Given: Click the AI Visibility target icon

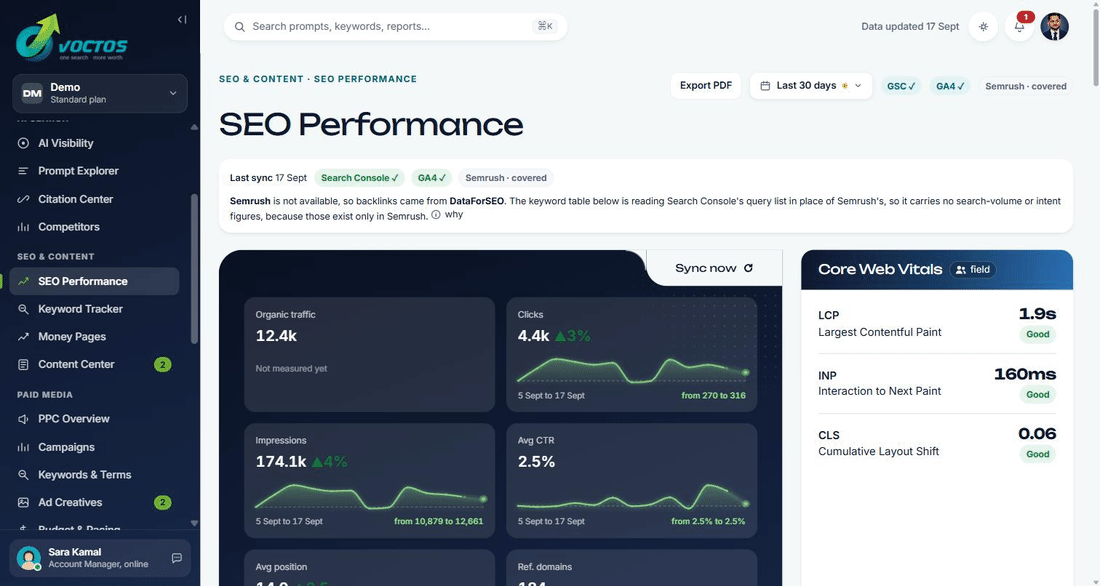Looking at the screenshot, I should [23, 143].
